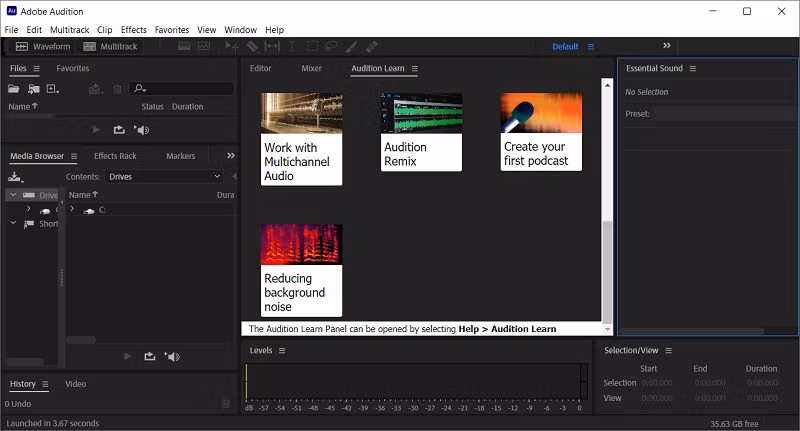800x431 pixels.
Task: Toggle spectral pitch display icon
Action: click(x=204, y=46)
